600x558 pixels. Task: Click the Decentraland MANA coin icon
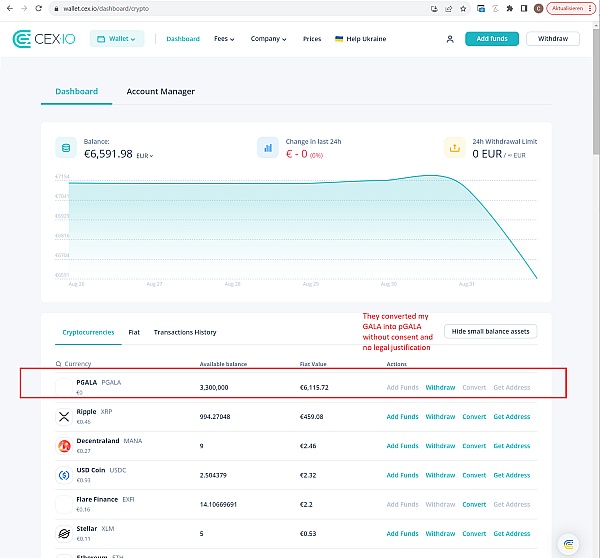64,446
